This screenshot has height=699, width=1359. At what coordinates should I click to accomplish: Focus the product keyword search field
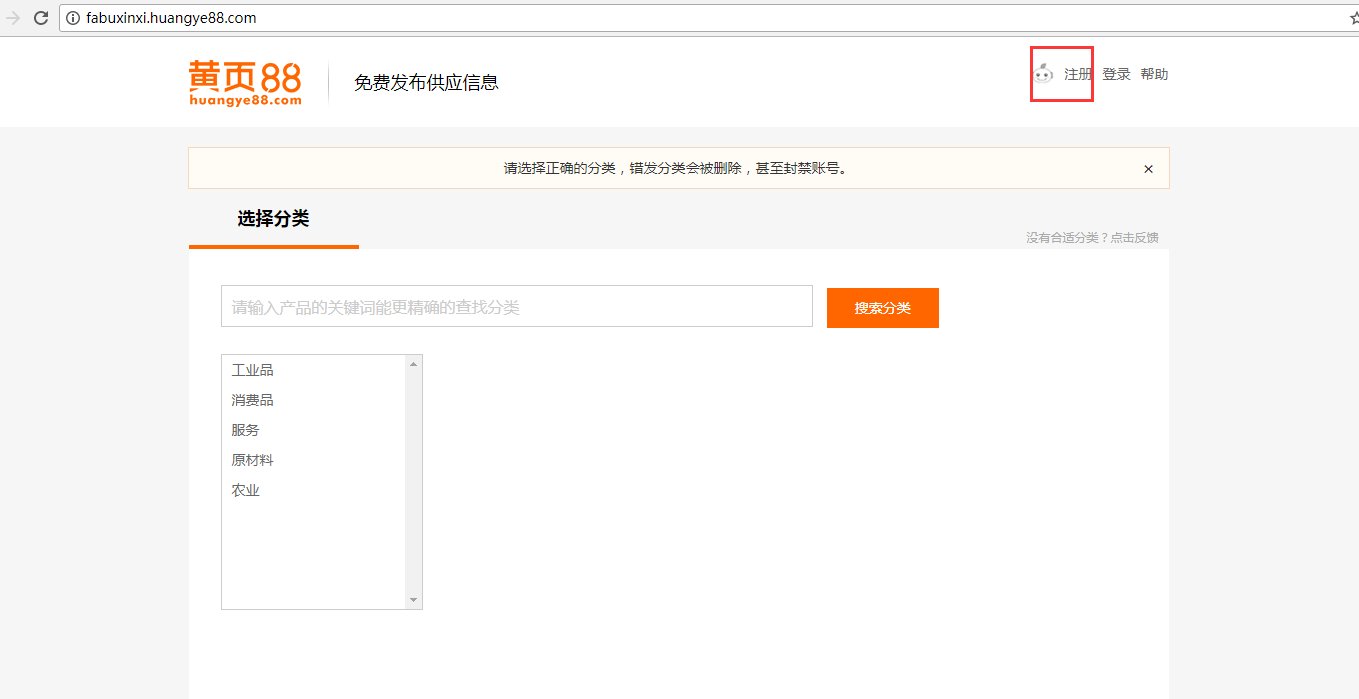(x=516, y=307)
